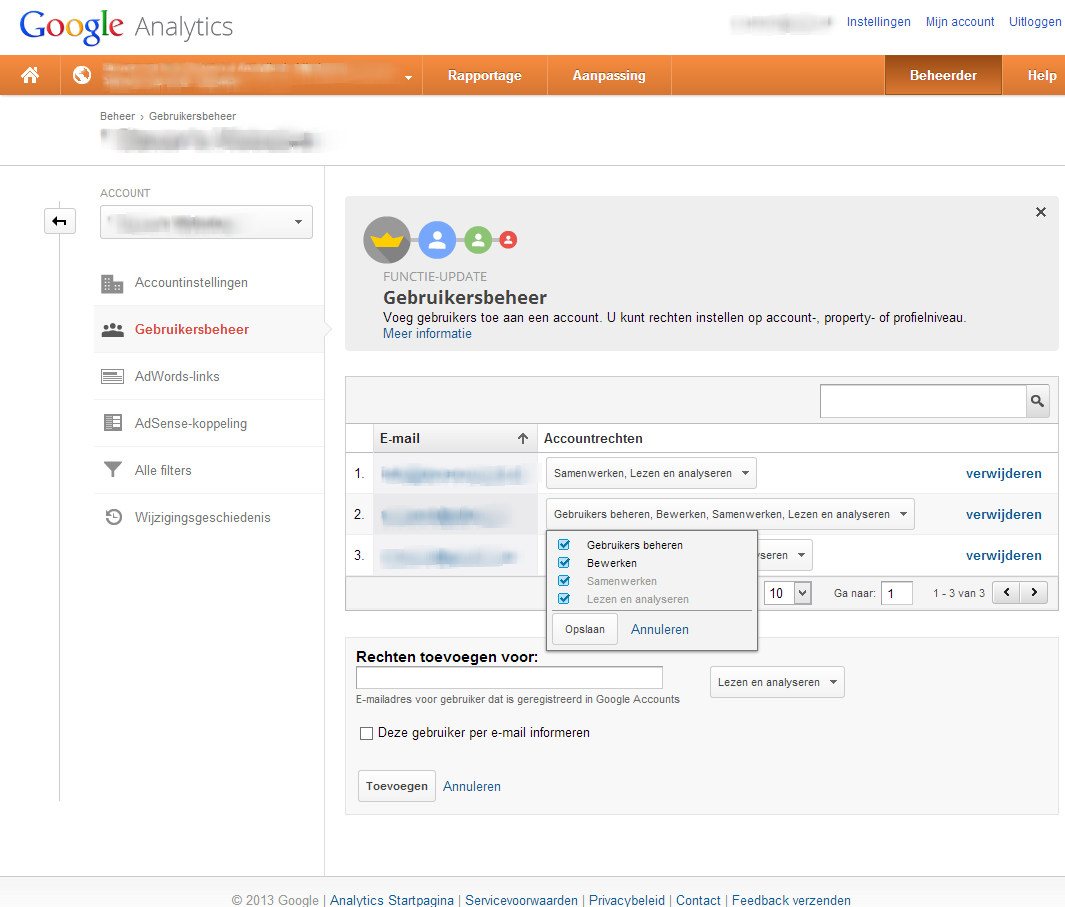Click the Opslaan button
The width and height of the screenshot is (1065, 907).
[584, 629]
